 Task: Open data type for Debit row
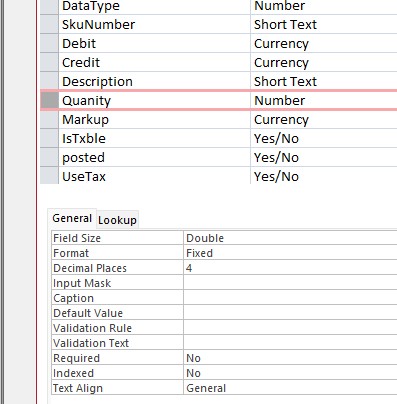pos(324,43)
